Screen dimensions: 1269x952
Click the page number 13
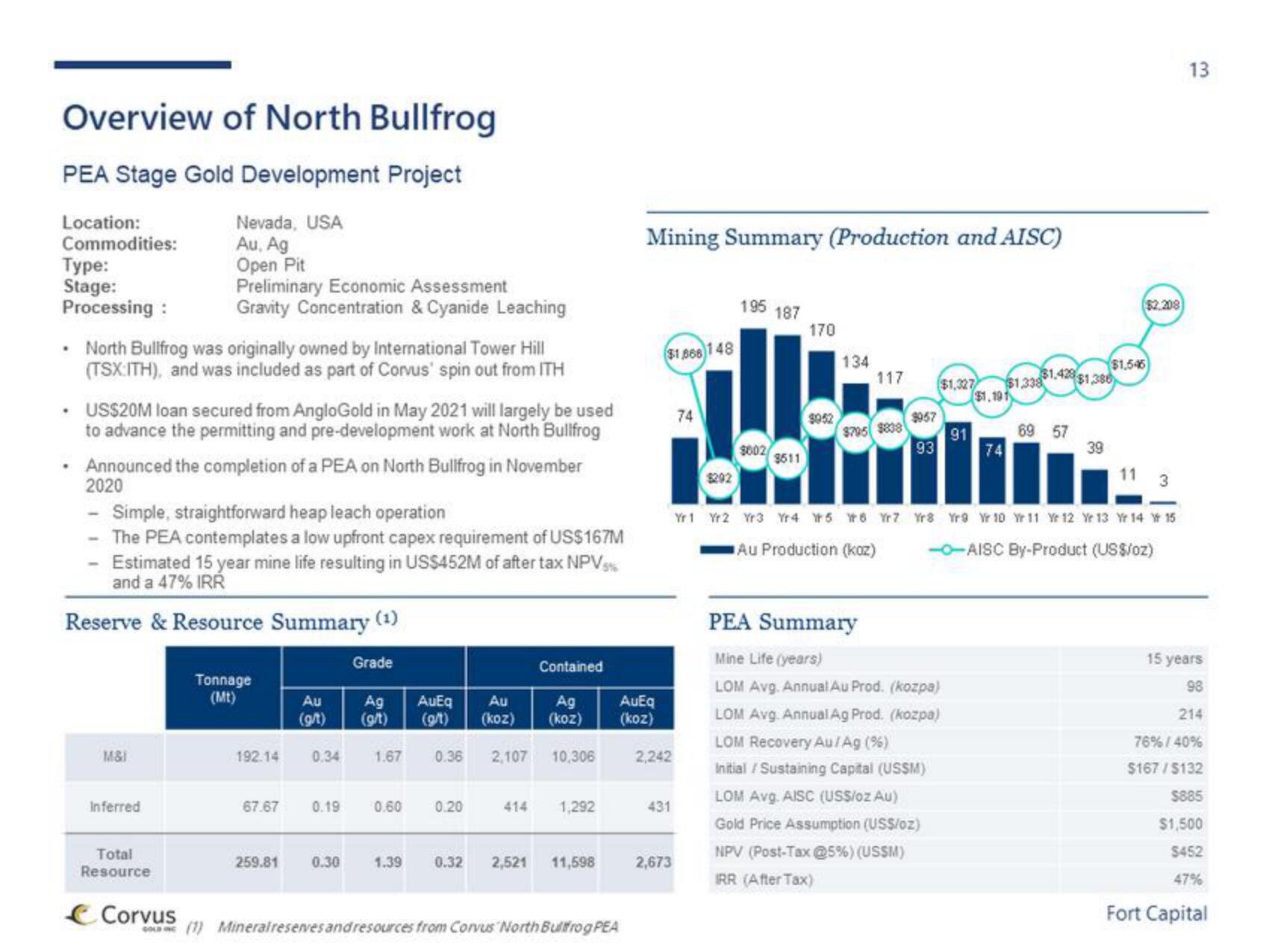click(x=1198, y=69)
